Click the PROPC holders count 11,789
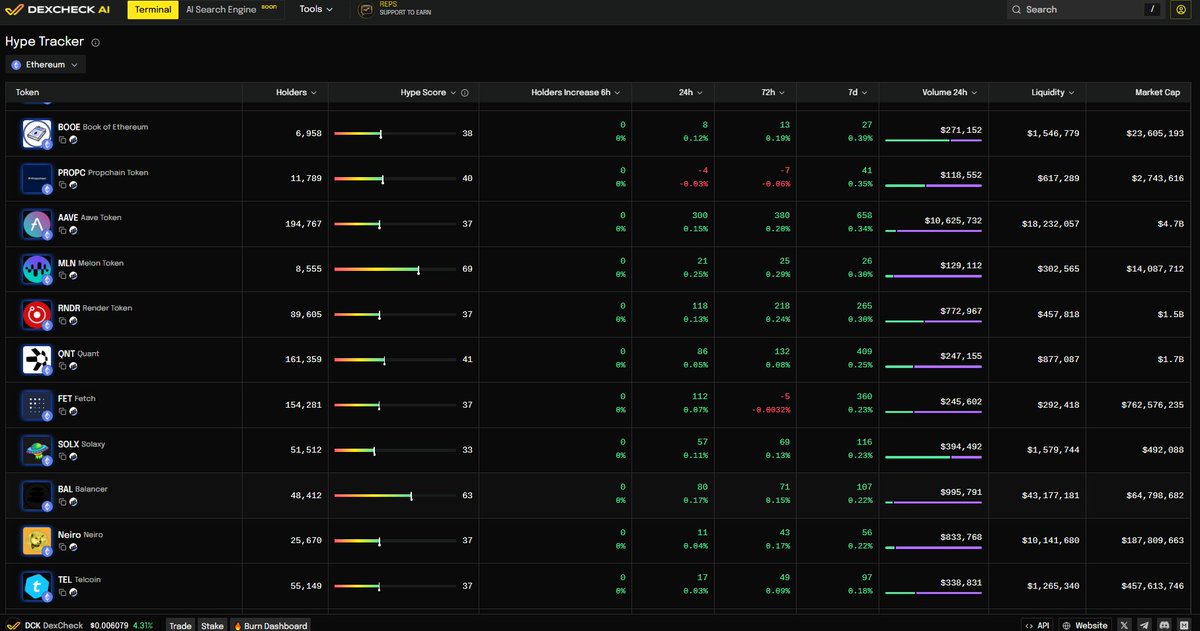Viewport: 1200px width, 631px height. 306,179
